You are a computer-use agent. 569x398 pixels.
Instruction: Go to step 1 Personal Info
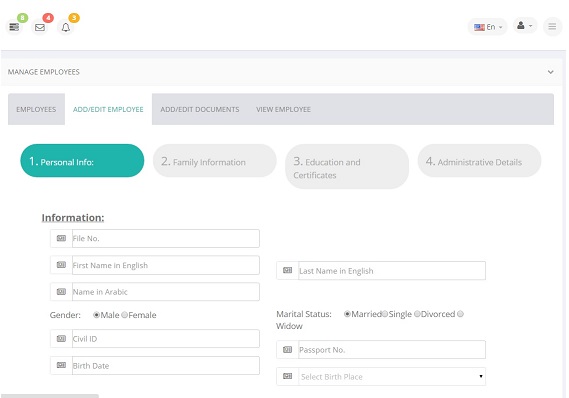point(82,161)
